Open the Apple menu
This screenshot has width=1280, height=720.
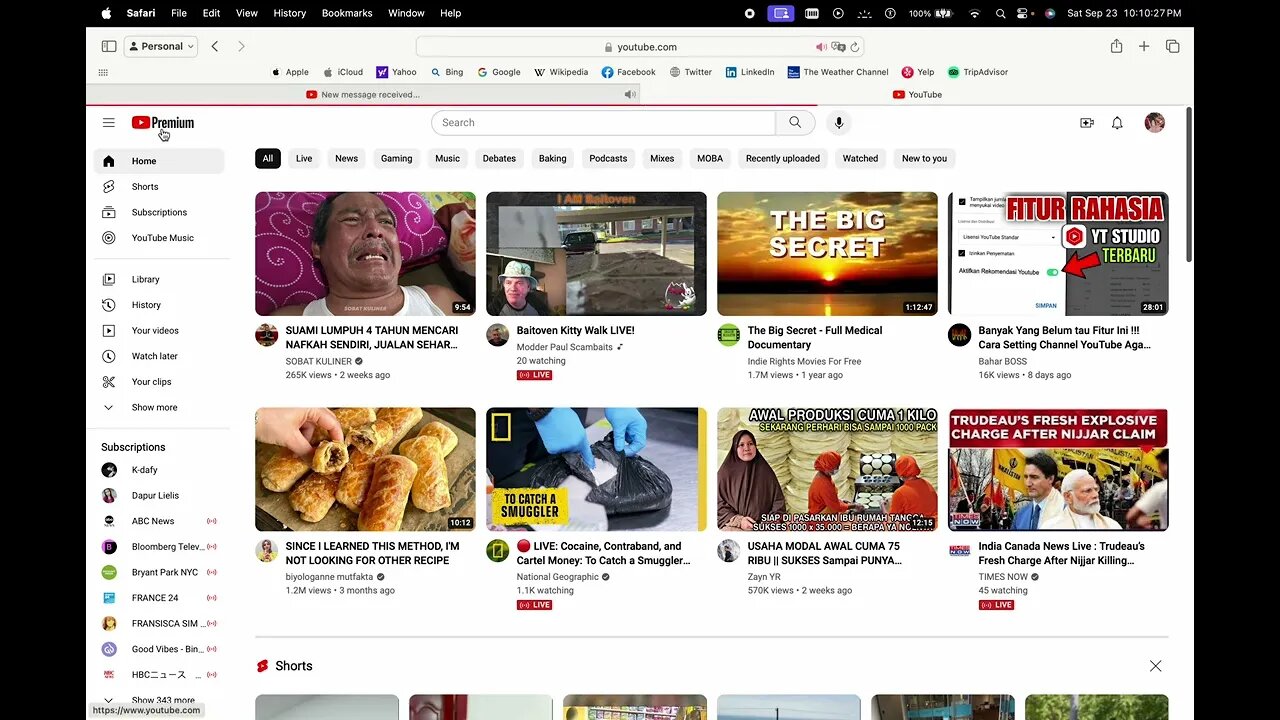pyautogui.click(x=107, y=13)
